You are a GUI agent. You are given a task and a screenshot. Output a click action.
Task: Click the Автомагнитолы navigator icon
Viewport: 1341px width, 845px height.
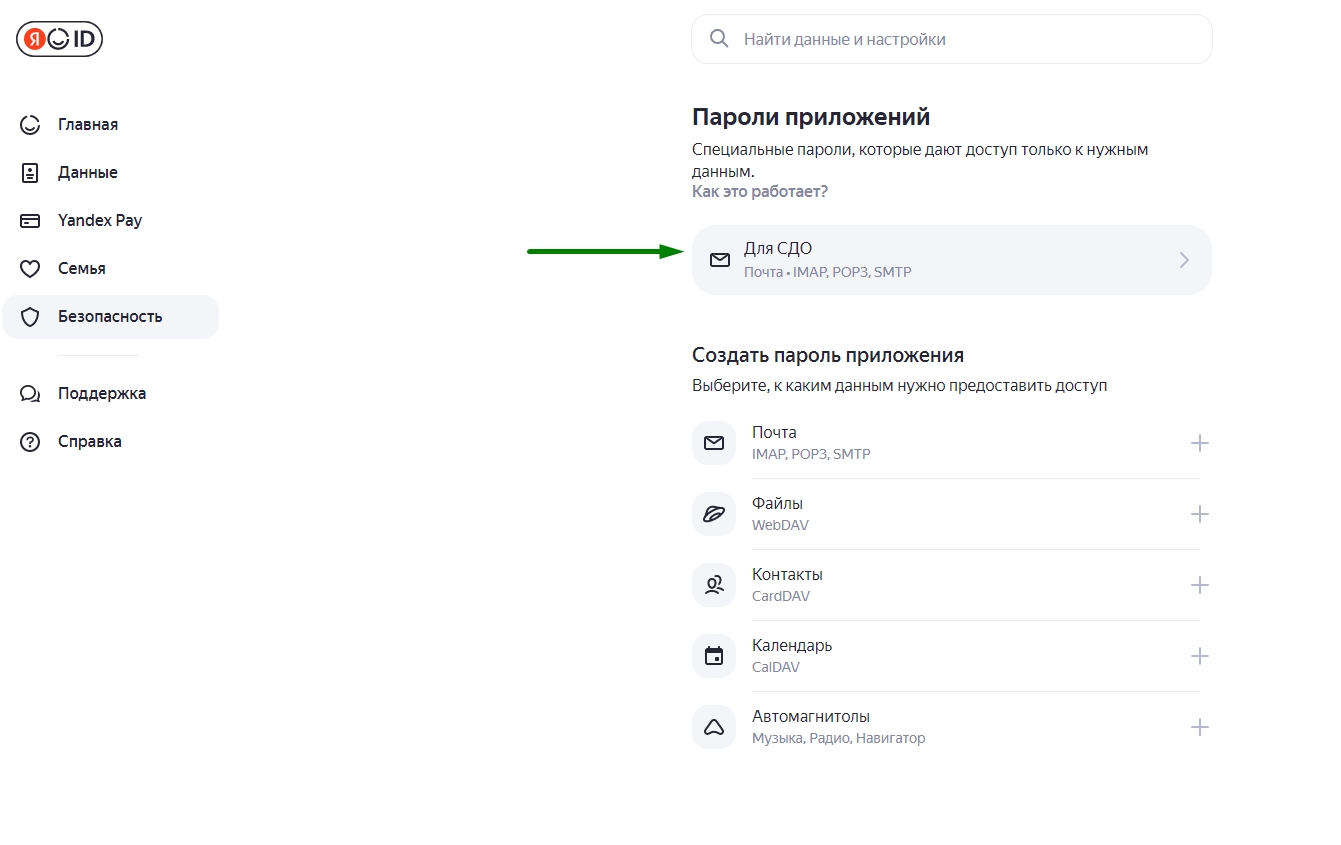click(714, 727)
